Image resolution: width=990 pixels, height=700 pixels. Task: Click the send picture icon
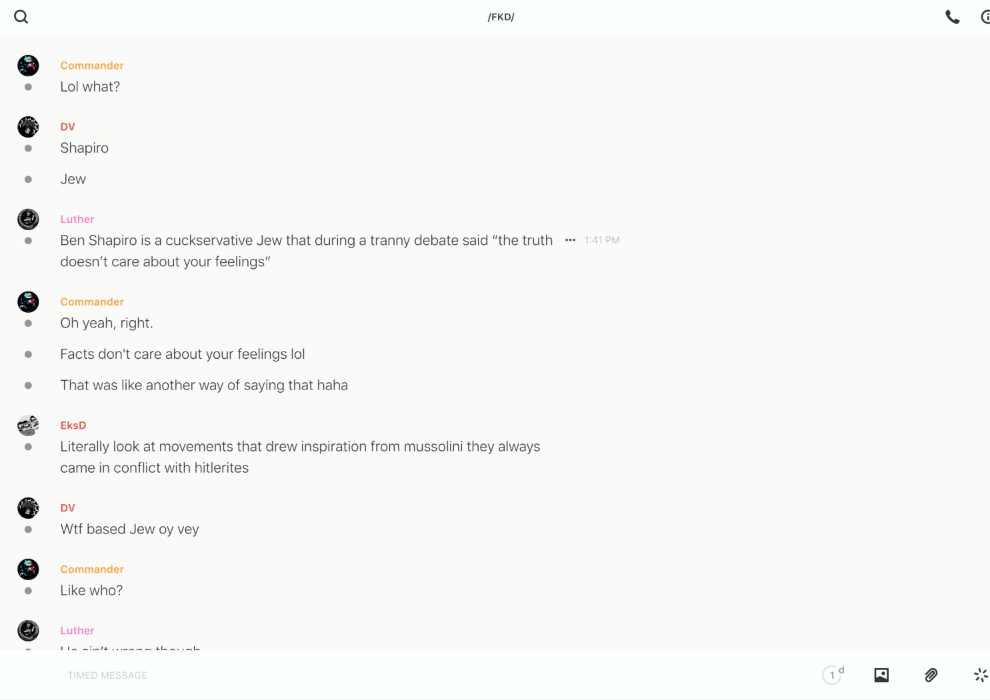(x=881, y=675)
